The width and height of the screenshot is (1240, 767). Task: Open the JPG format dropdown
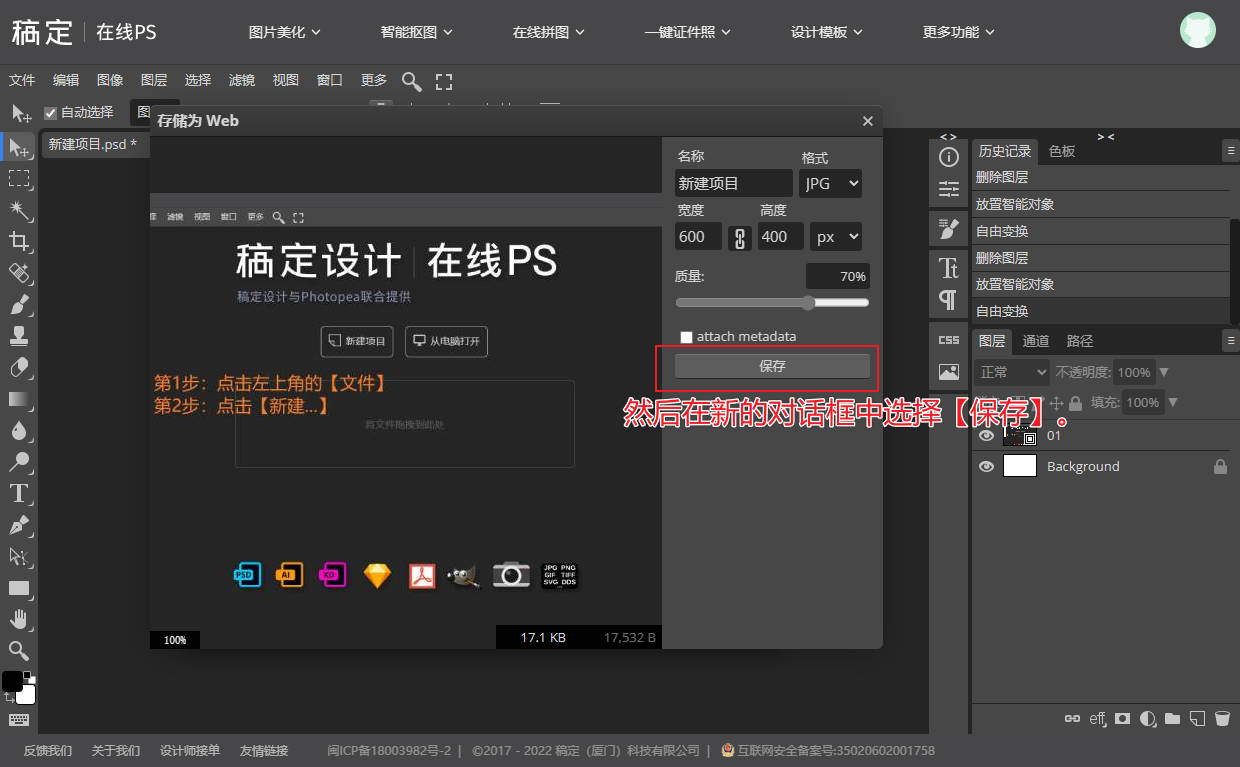[830, 183]
